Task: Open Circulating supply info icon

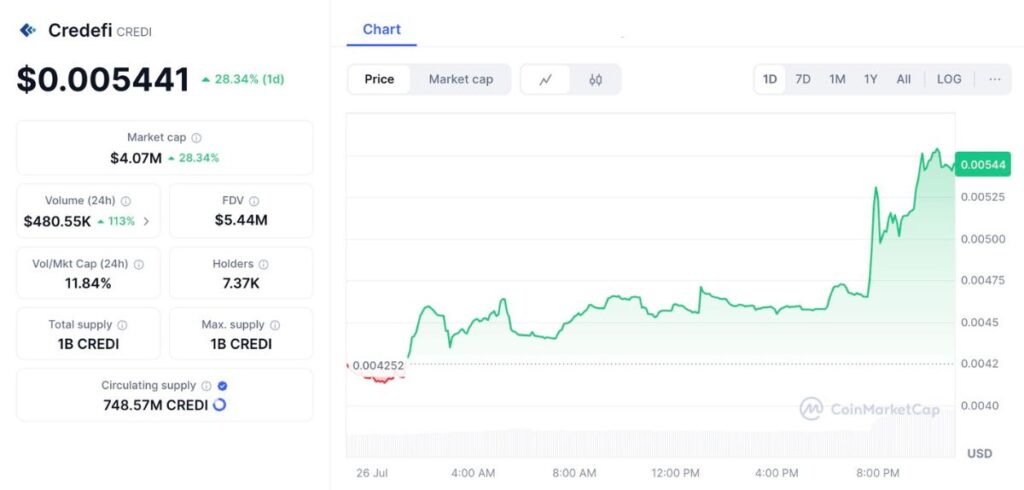Action: (206, 386)
